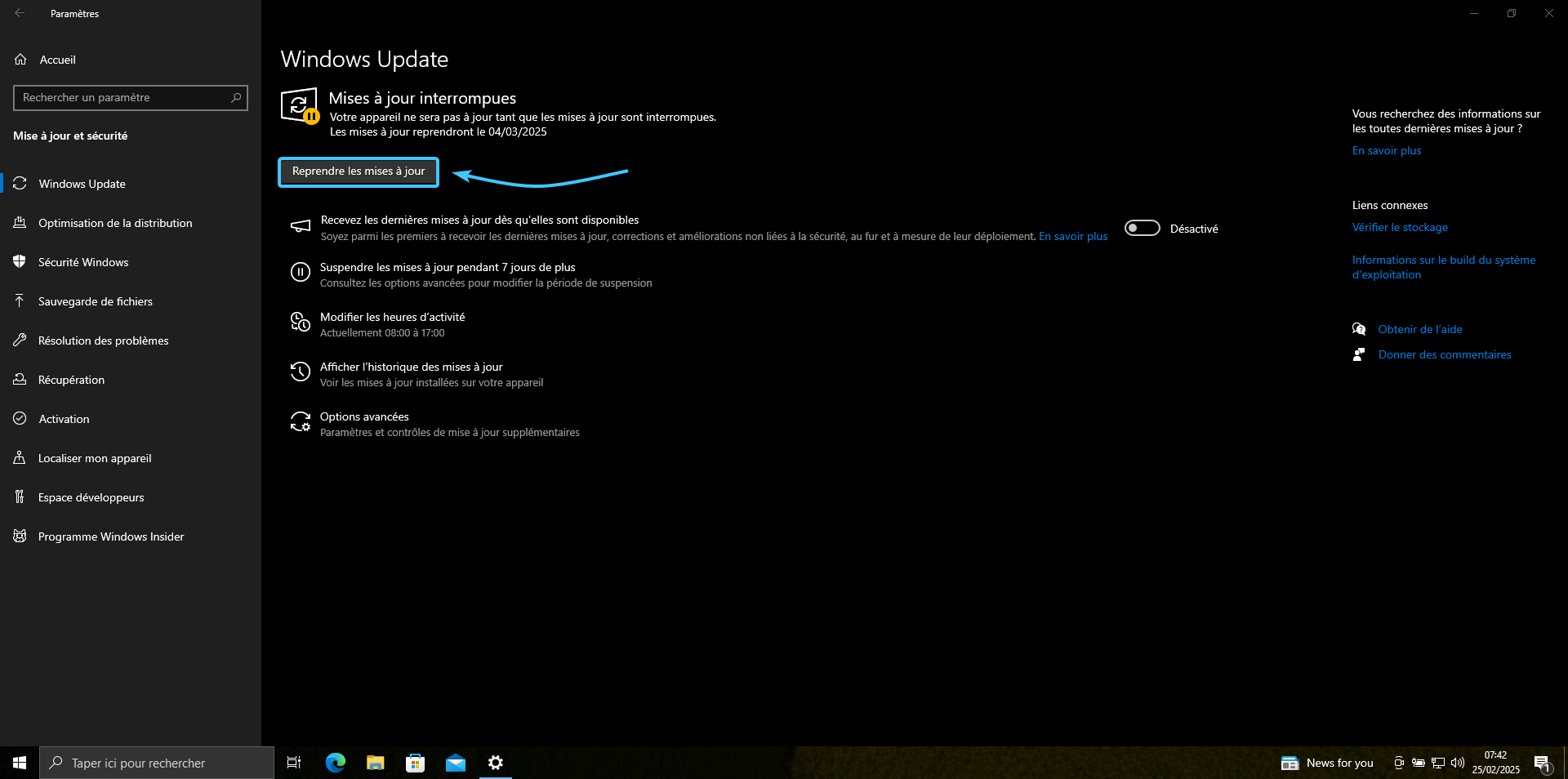Click the paused updates status icon
Viewport: 1568px width, 779px height.
pos(300,106)
